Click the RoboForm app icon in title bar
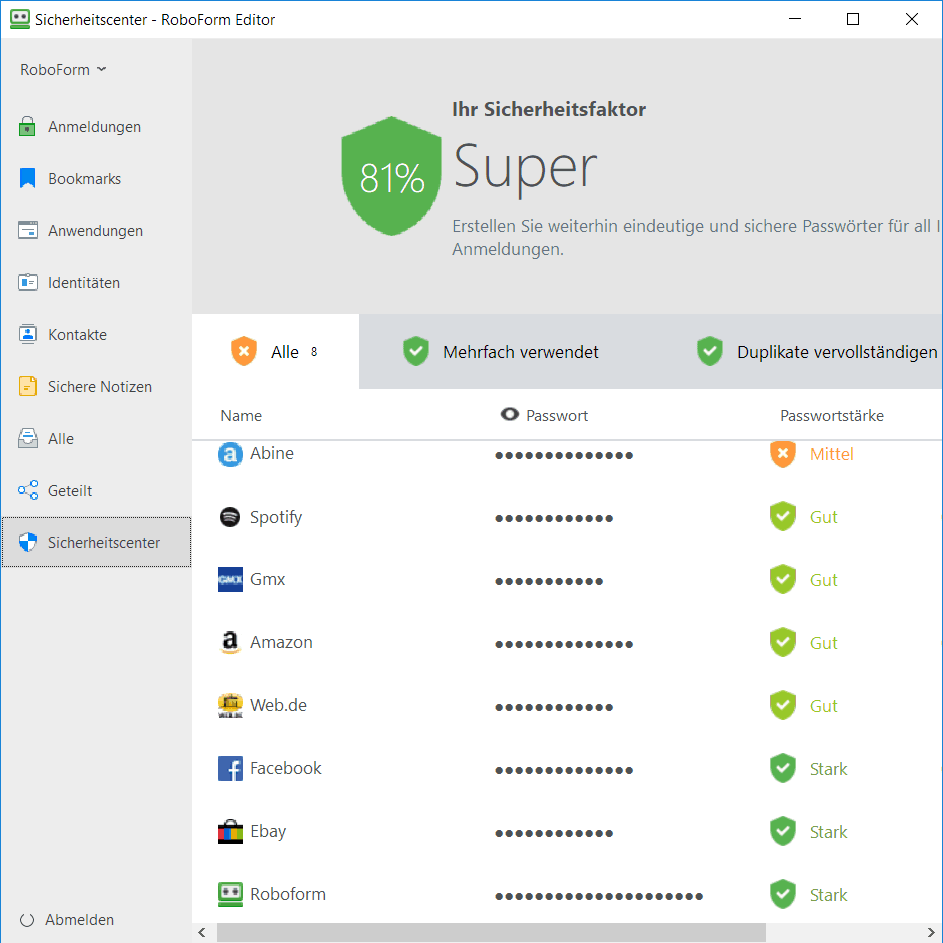Viewport: 943px width, 943px height. 20,19
